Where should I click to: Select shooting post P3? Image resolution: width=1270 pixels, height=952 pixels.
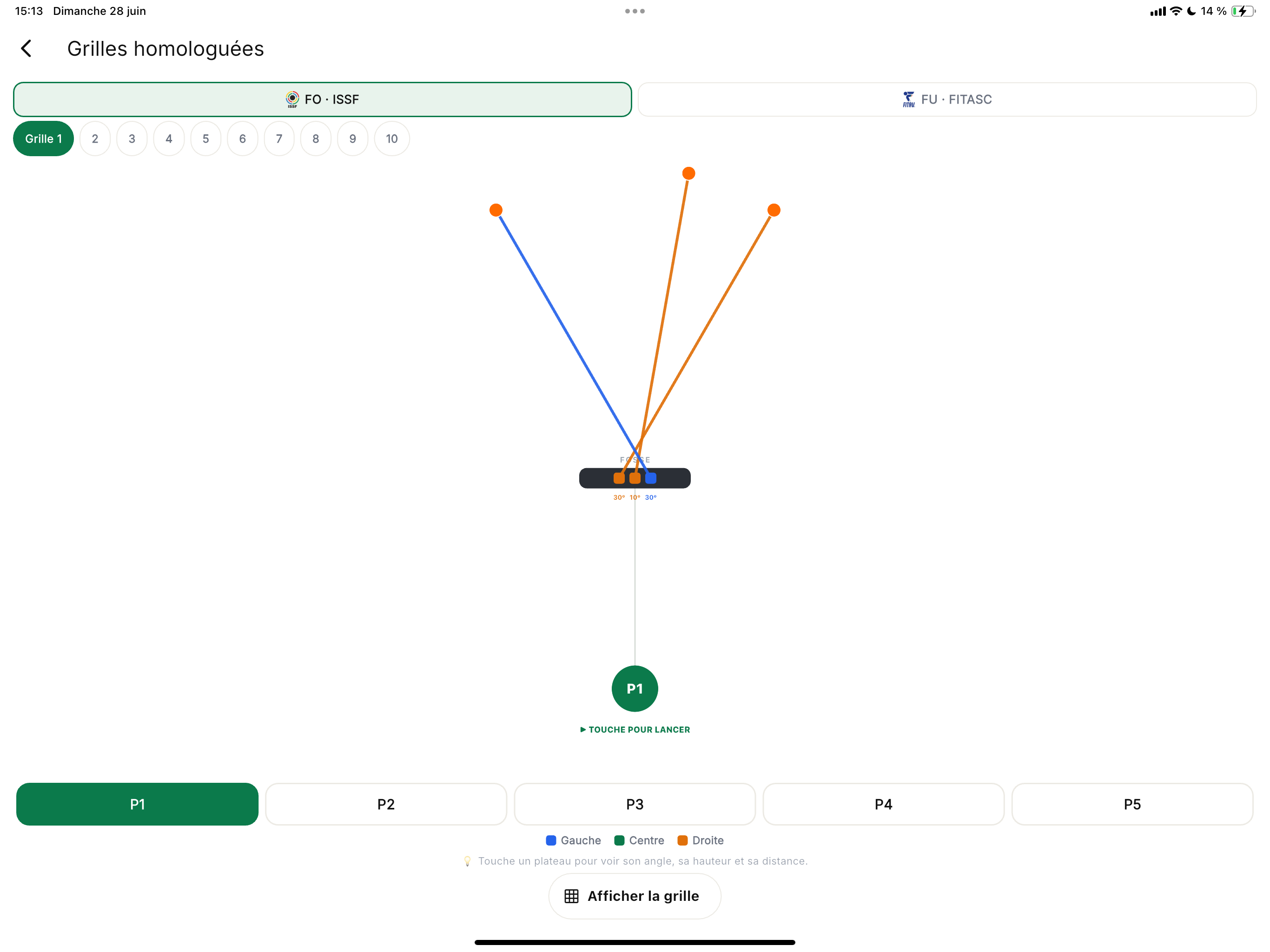tap(635, 805)
